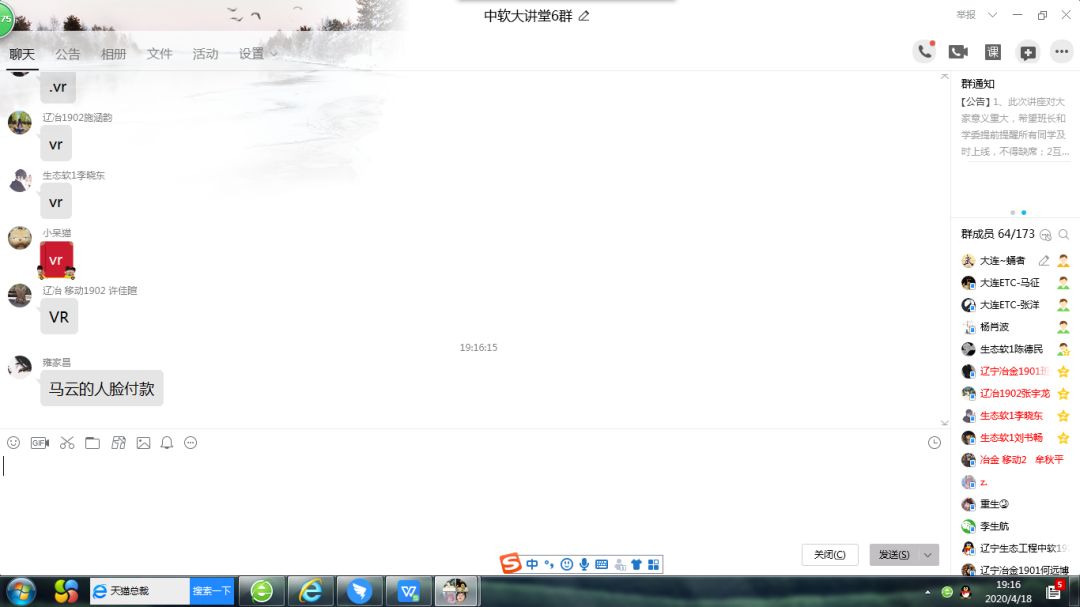Search group members with the magnifier icon

(1064, 234)
